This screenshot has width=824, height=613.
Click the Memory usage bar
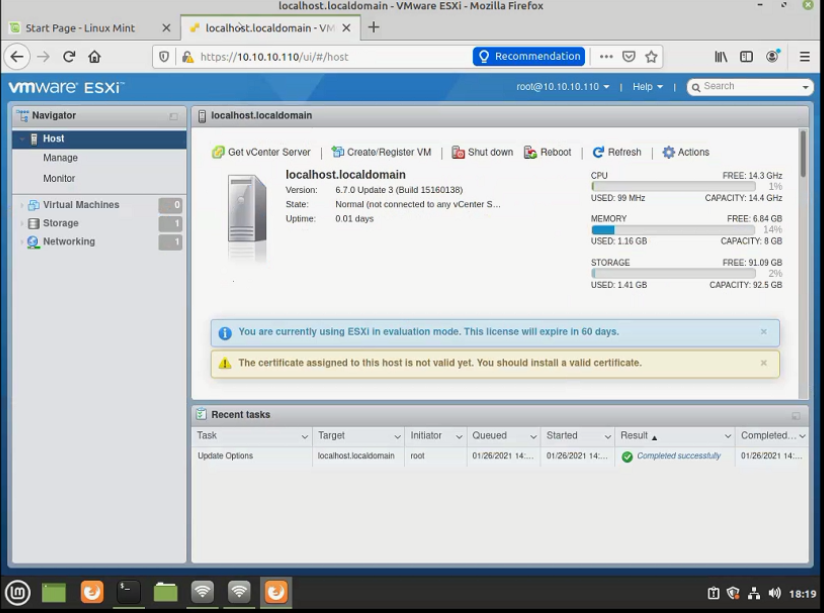pyautogui.click(x=673, y=230)
